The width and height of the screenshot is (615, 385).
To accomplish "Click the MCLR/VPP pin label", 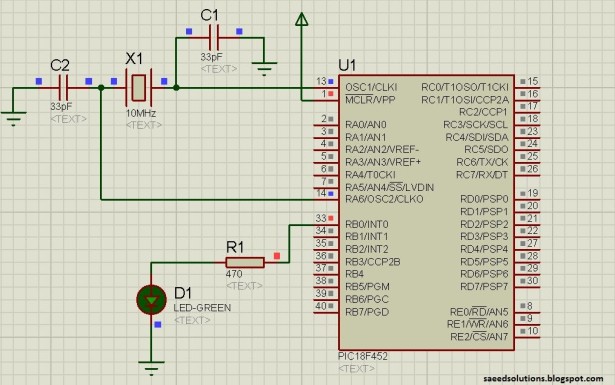I will (370, 100).
